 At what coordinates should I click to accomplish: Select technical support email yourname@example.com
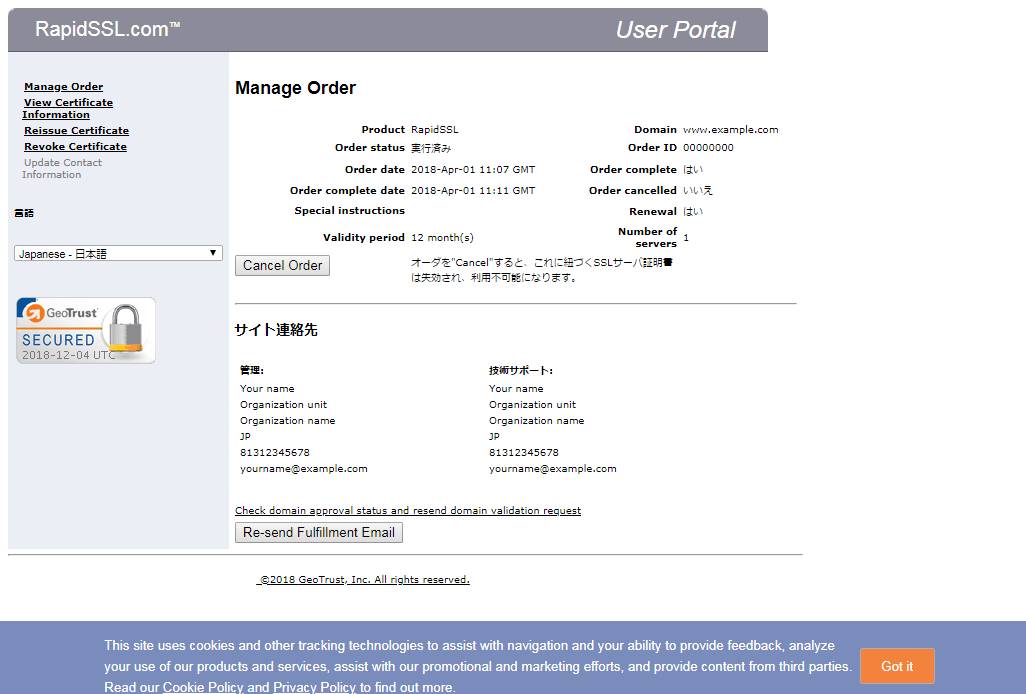click(553, 469)
